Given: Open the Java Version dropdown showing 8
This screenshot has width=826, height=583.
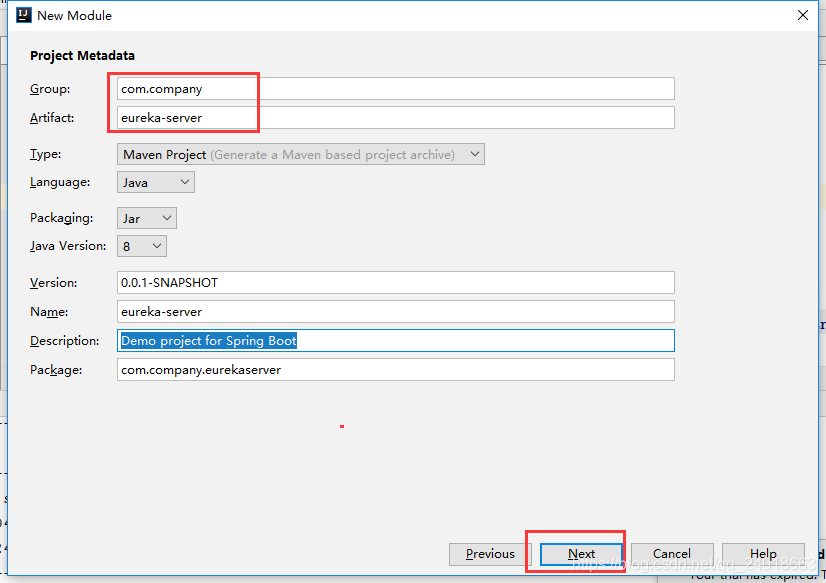Looking at the screenshot, I should 142,246.
